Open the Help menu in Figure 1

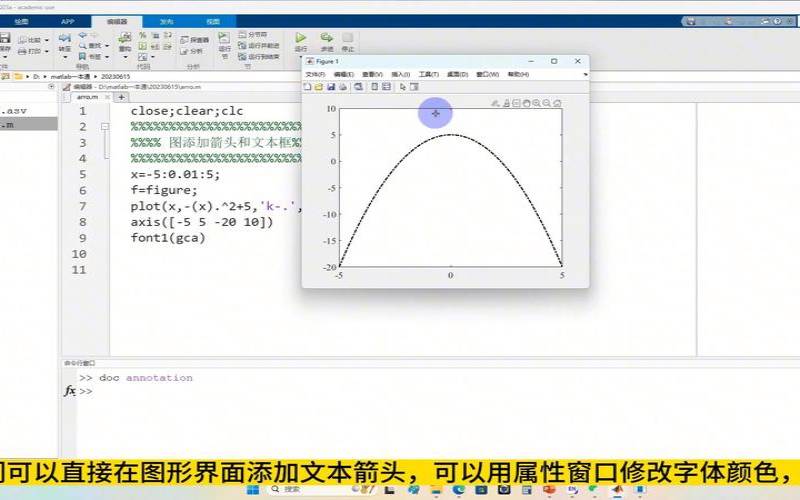[518, 74]
